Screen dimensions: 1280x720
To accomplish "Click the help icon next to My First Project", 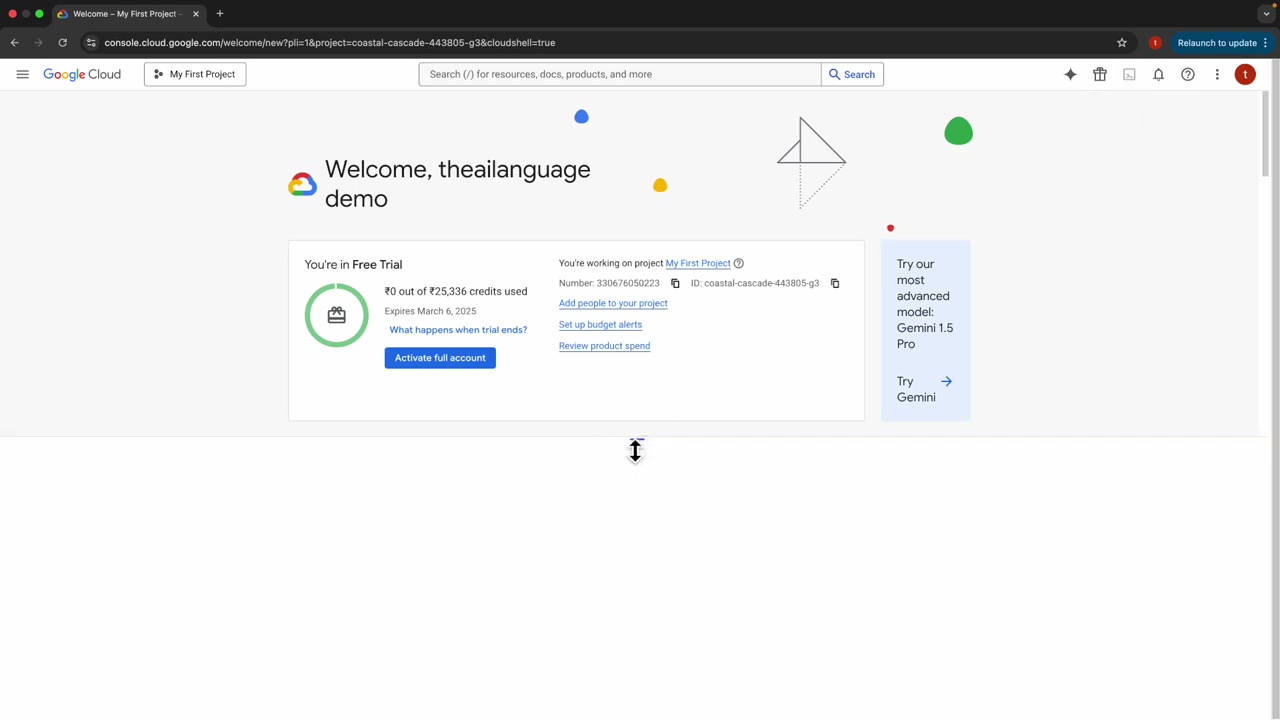I will point(739,263).
